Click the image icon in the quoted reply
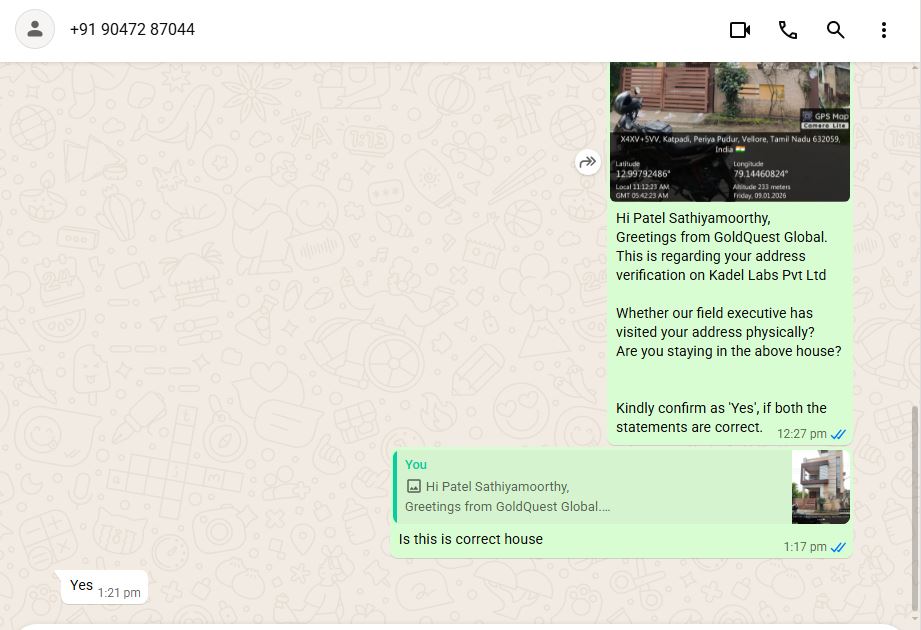Screen dimensions: 921x630 [414, 487]
